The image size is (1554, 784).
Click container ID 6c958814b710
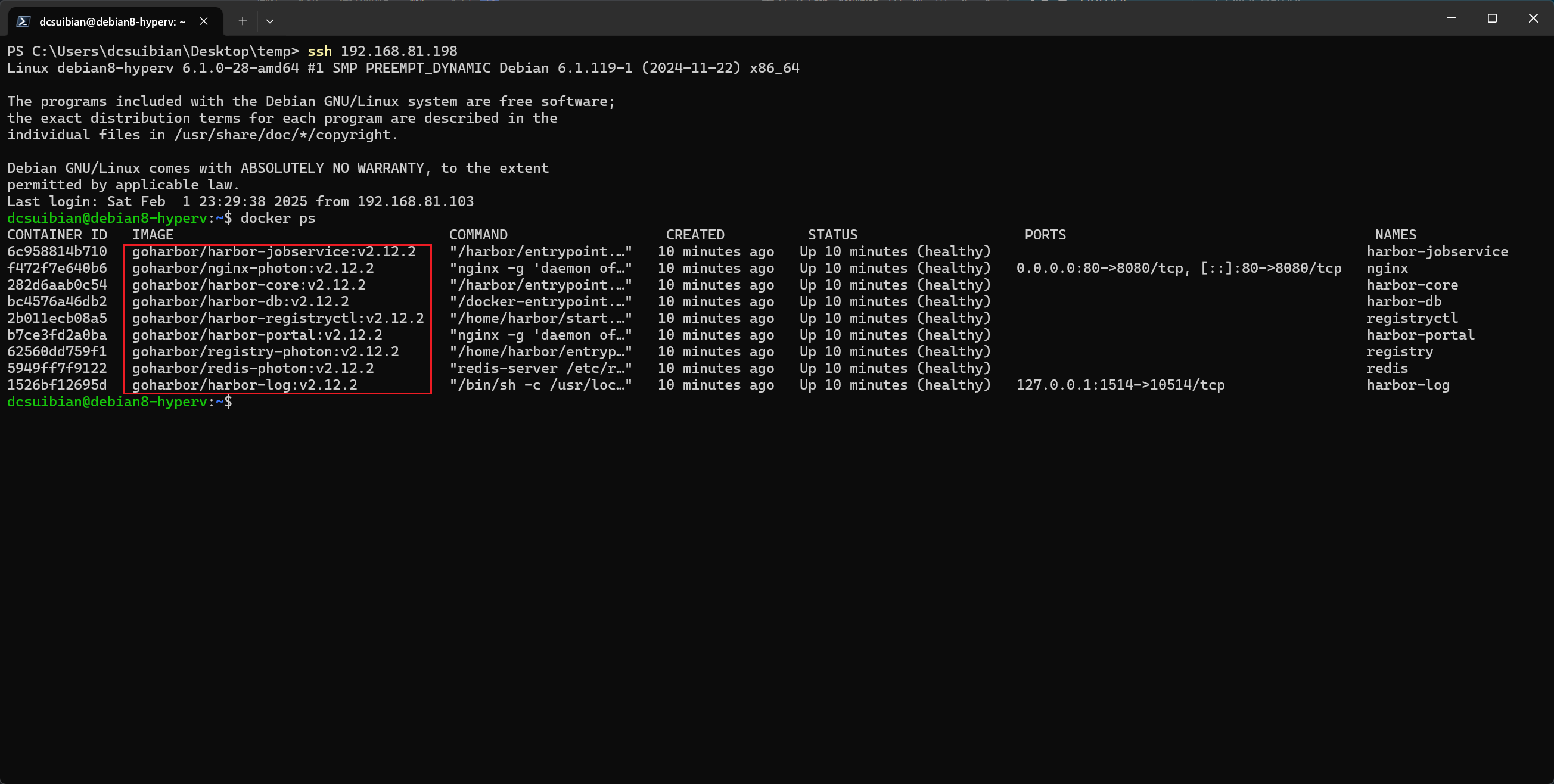coord(57,251)
